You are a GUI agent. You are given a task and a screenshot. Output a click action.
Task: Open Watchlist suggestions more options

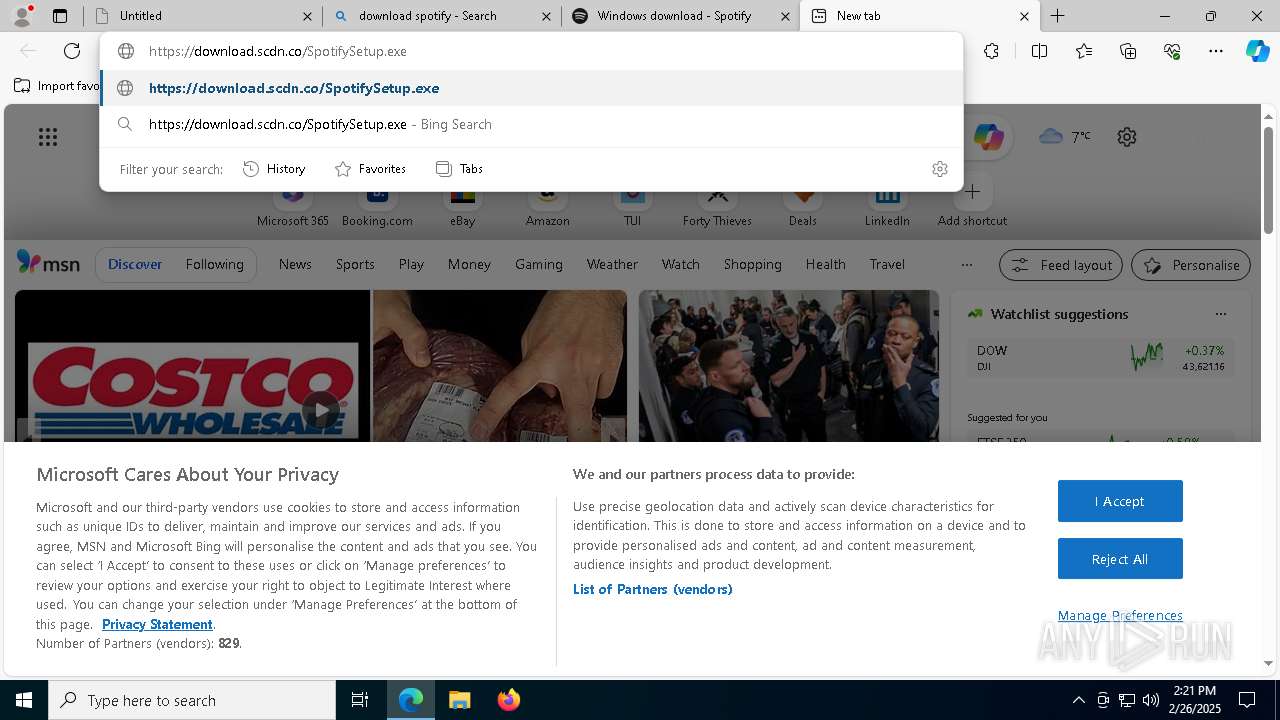(1221, 314)
